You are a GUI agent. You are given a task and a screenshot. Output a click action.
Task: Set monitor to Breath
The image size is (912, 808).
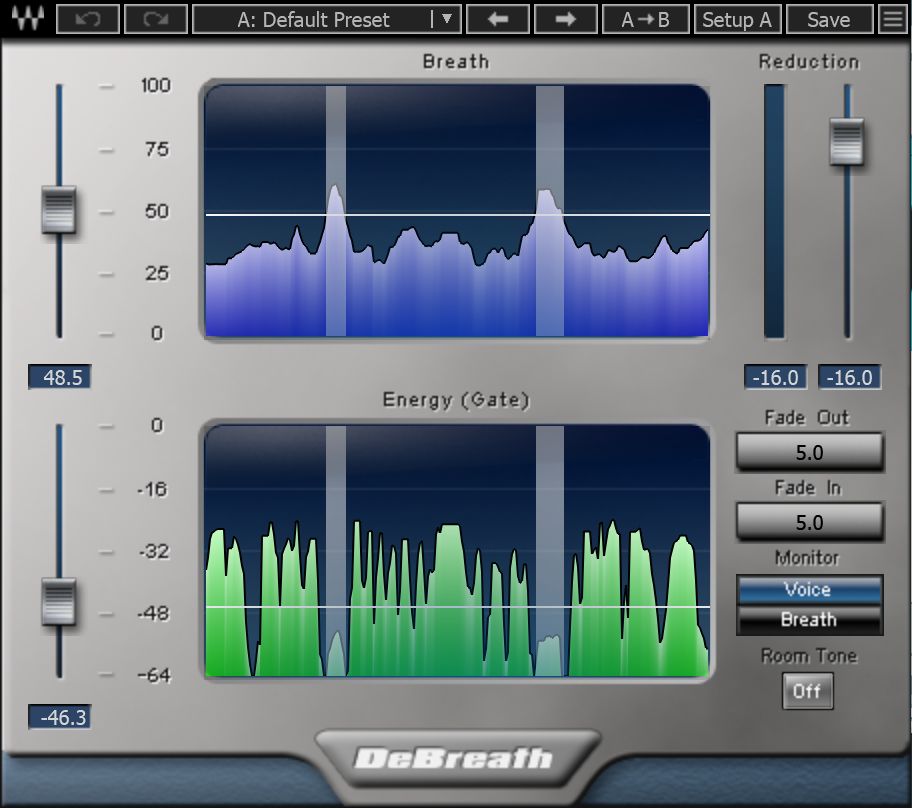808,620
